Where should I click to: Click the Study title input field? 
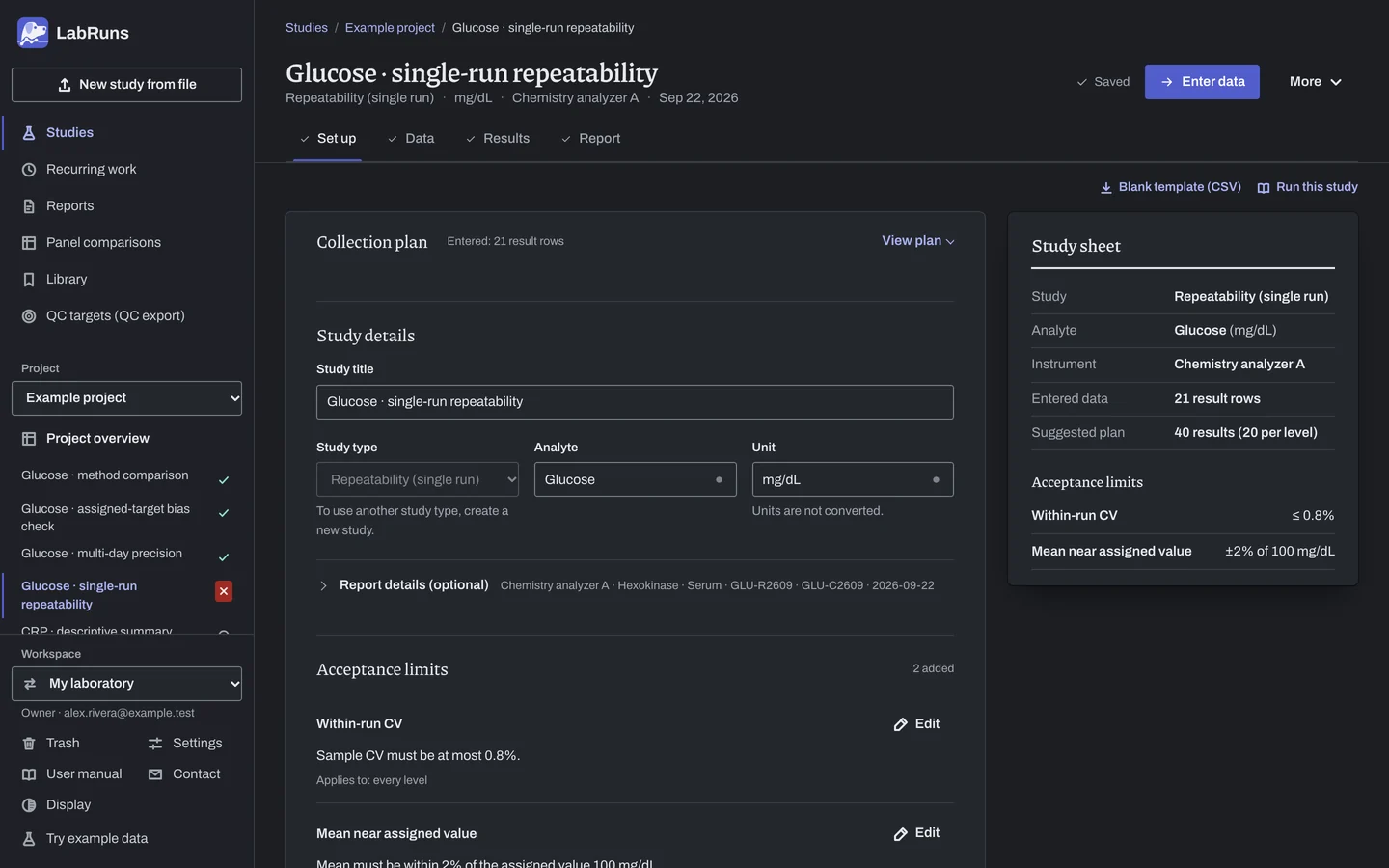(x=635, y=402)
